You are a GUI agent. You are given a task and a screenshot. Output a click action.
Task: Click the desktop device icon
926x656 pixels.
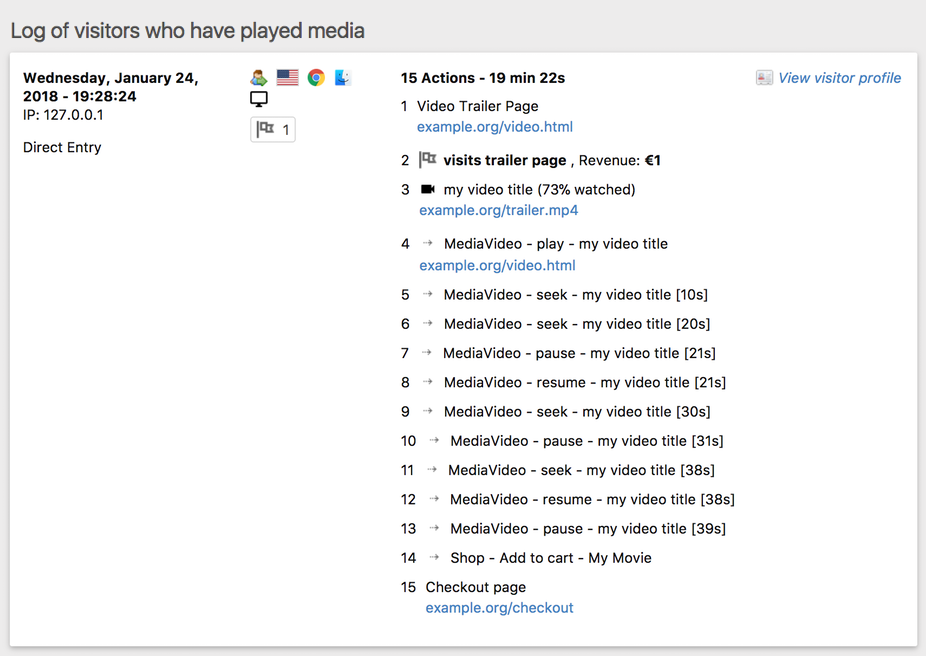(x=259, y=99)
